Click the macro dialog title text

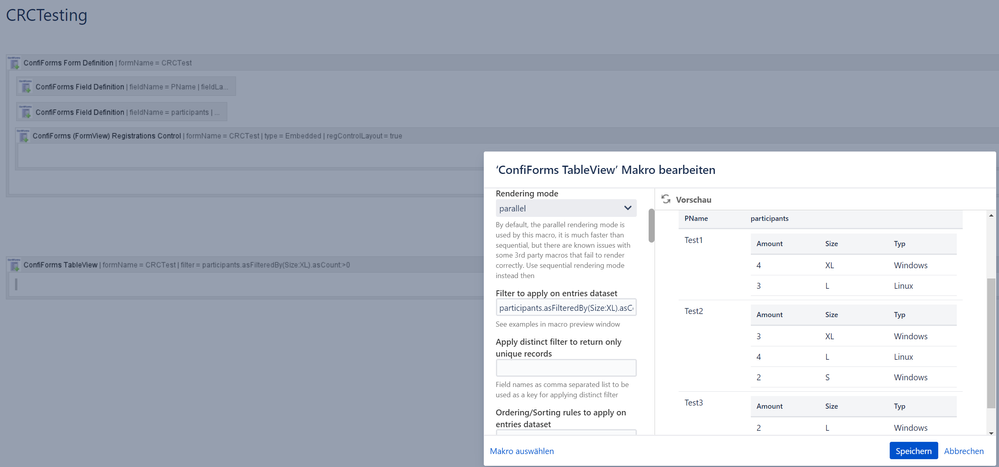click(605, 170)
